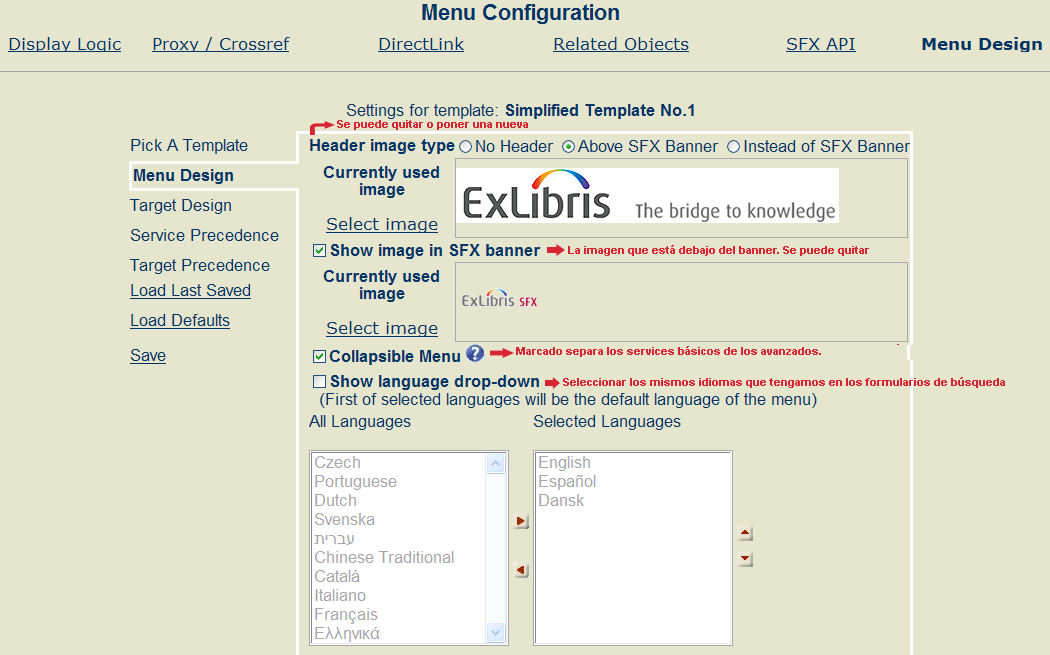Open the Collapsible Menu help icon
Viewport: 1050px width, 655px height.
tap(475, 353)
